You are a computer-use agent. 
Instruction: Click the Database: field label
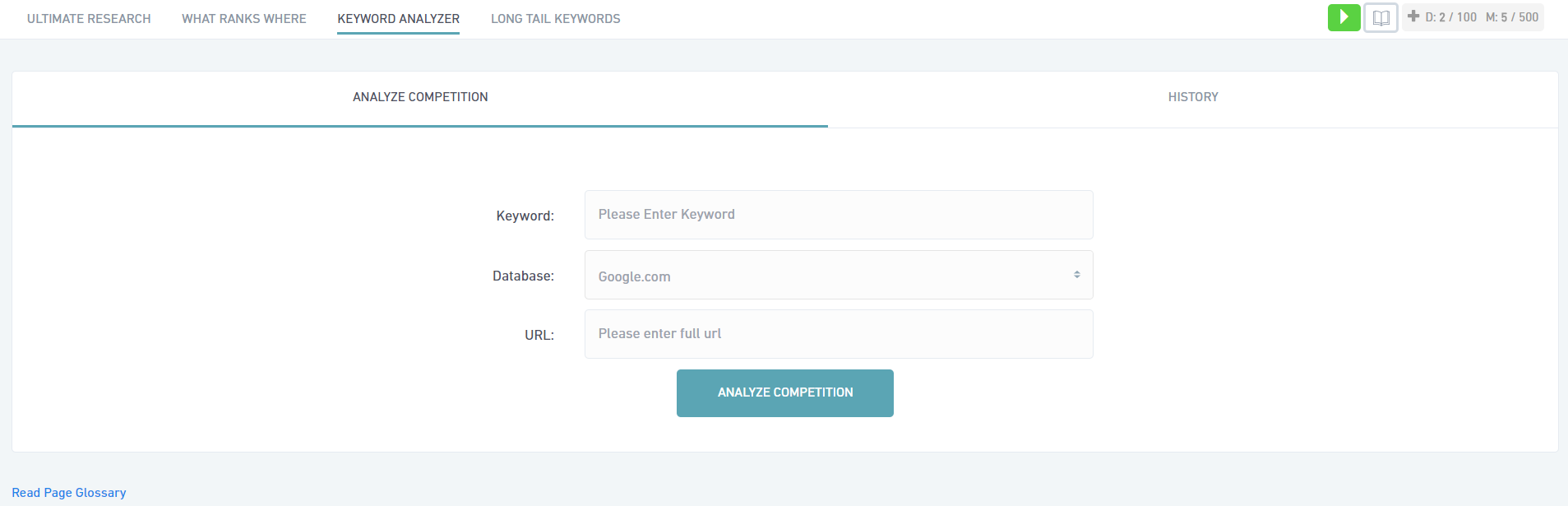[x=523, y=276]
